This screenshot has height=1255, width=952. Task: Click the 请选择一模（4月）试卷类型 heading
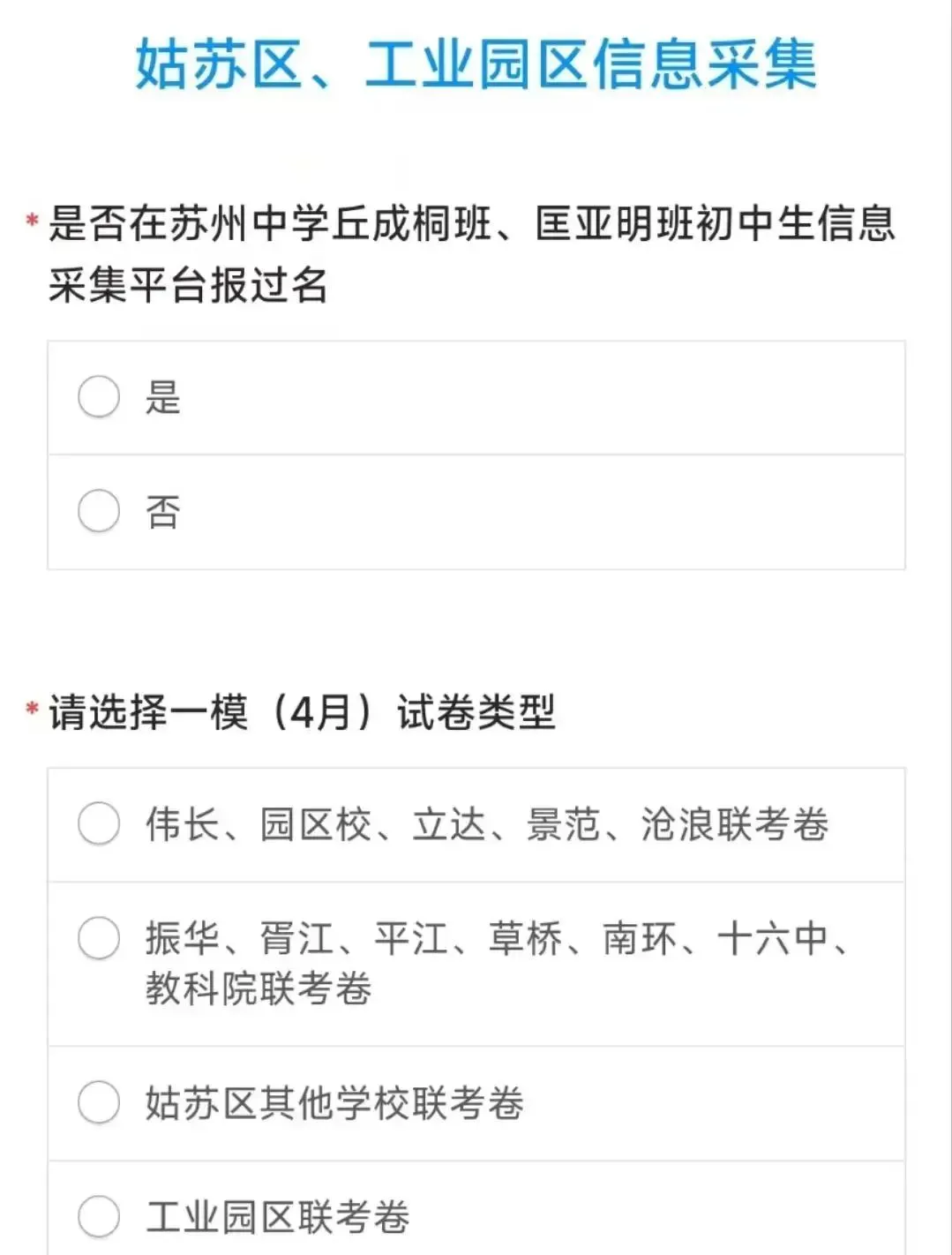tap(302, 712)
